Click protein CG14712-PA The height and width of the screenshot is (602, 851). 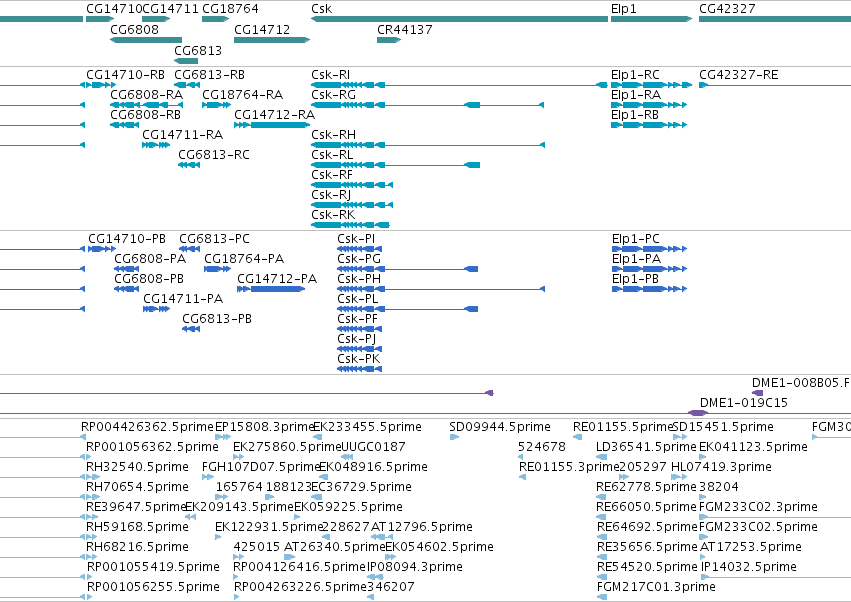pyautogui.click(x=277, y=279)
